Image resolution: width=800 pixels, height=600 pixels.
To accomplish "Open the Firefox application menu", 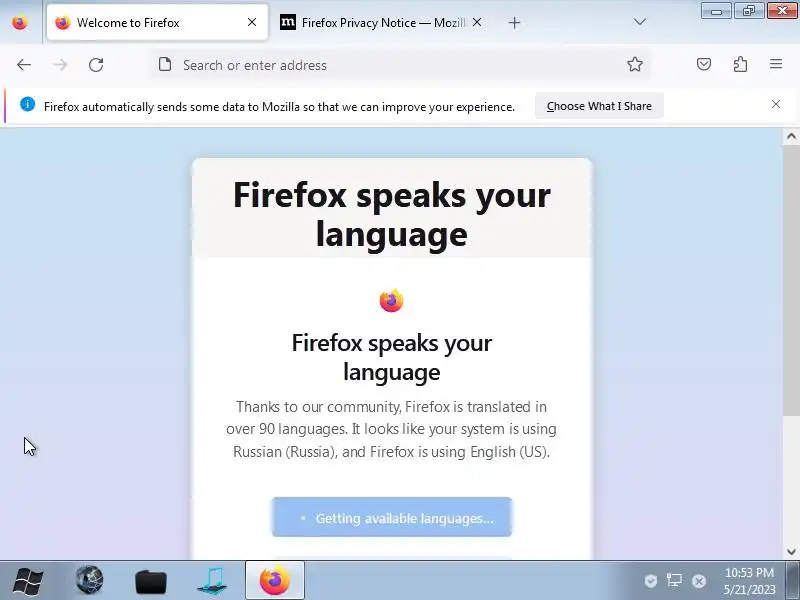I will pyautogui.click(x=776, y=64).
